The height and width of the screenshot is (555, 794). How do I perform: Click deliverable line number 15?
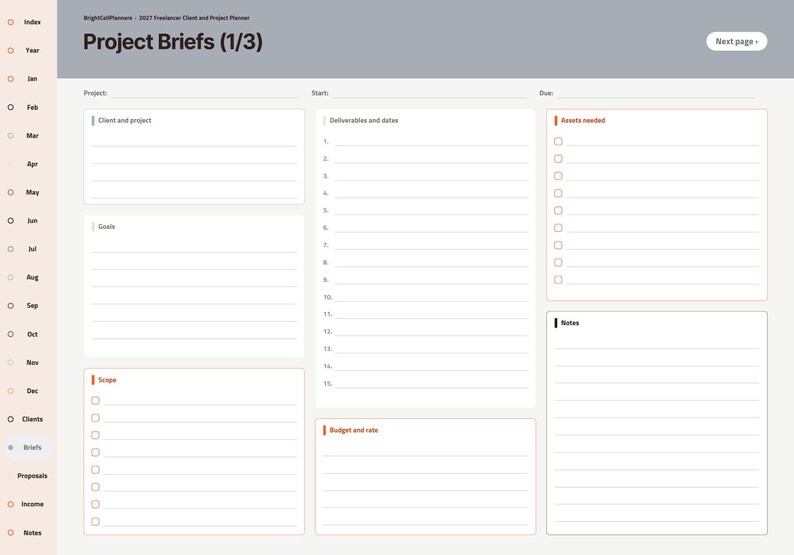[431, 383]
